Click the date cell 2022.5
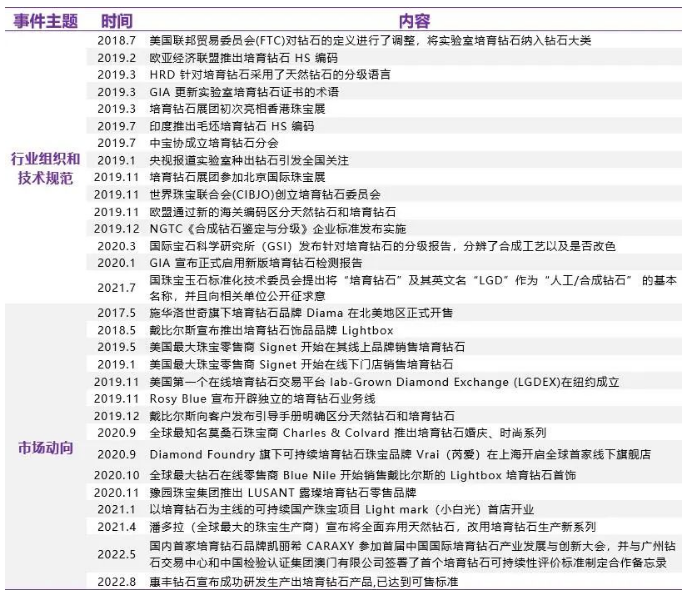The height and width of the screenshot is (600, 688). [117, 554]
